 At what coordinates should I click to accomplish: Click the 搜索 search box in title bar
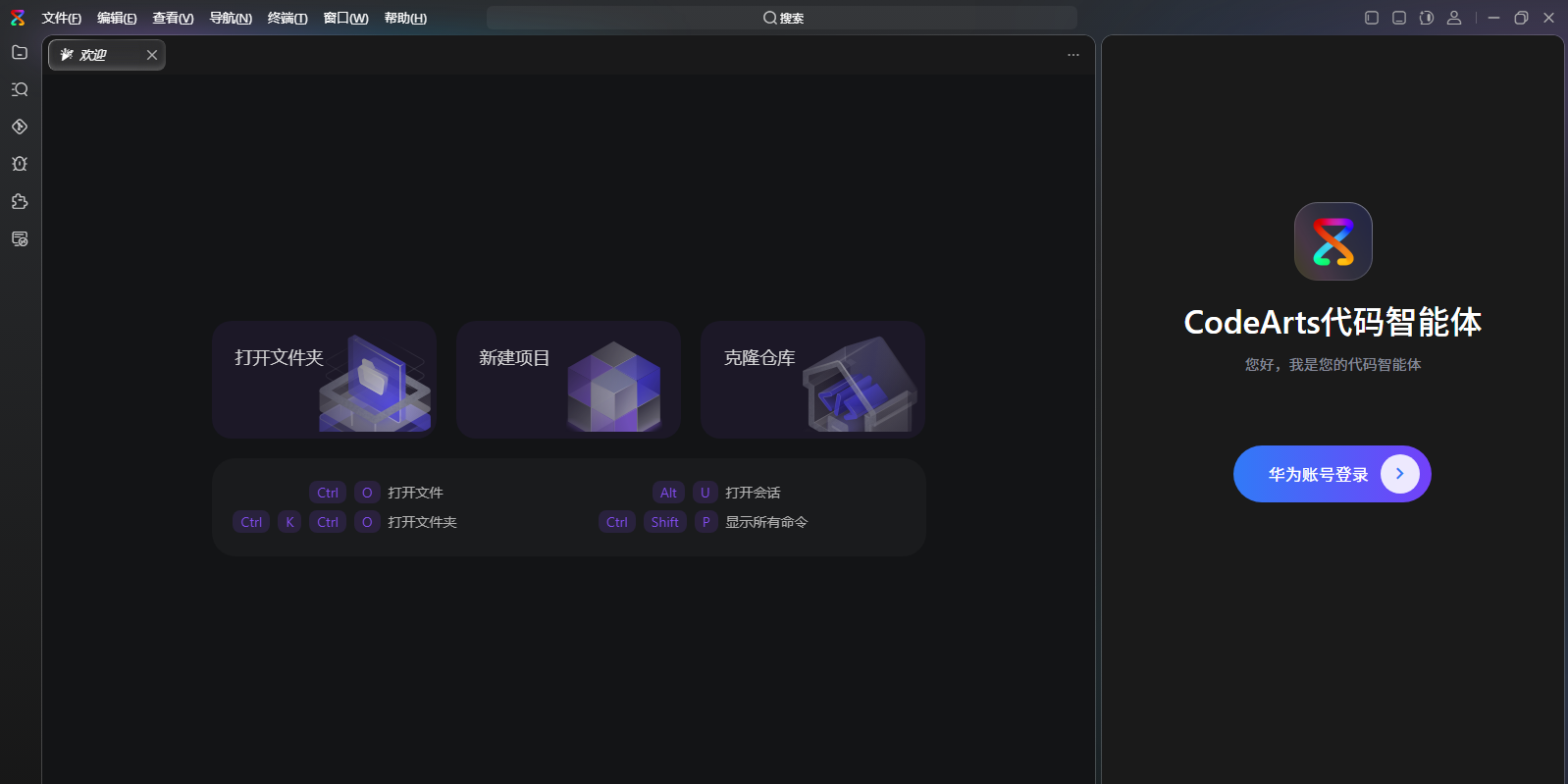pyautogui.click(x=782, y=18)
